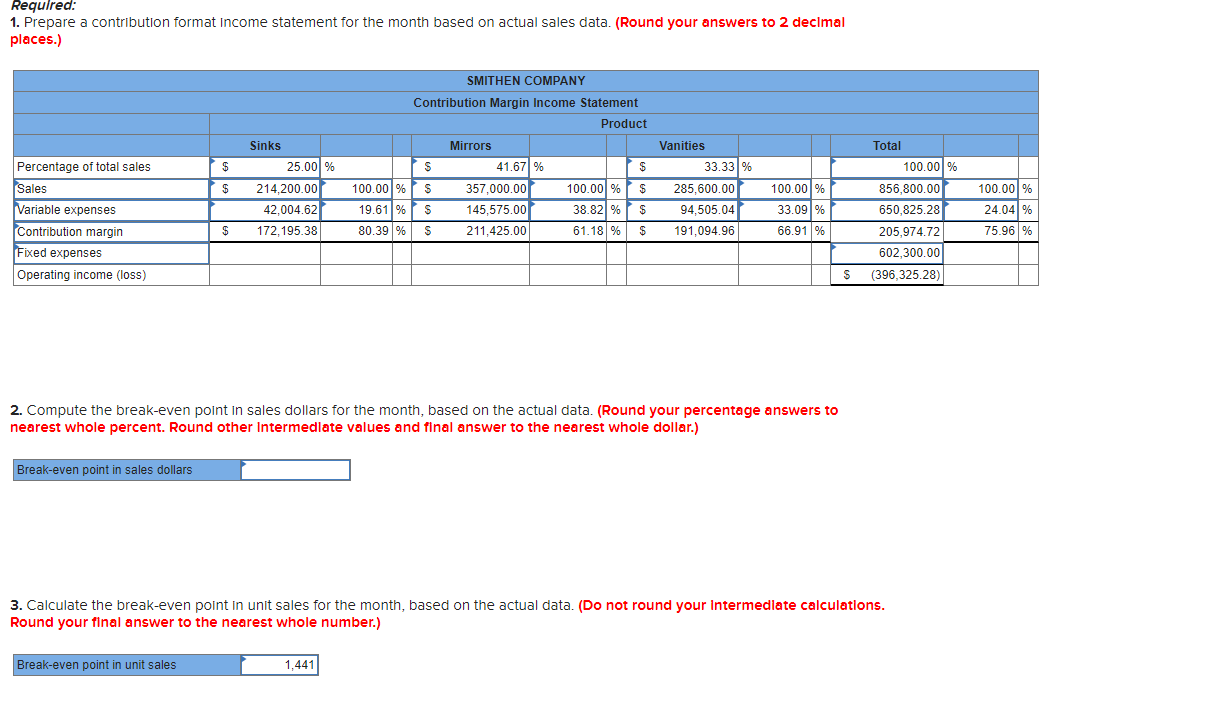Click the Break-even point in sales dollars input box
This screenshot has height=708, width=1220.
tap(295, 469)
